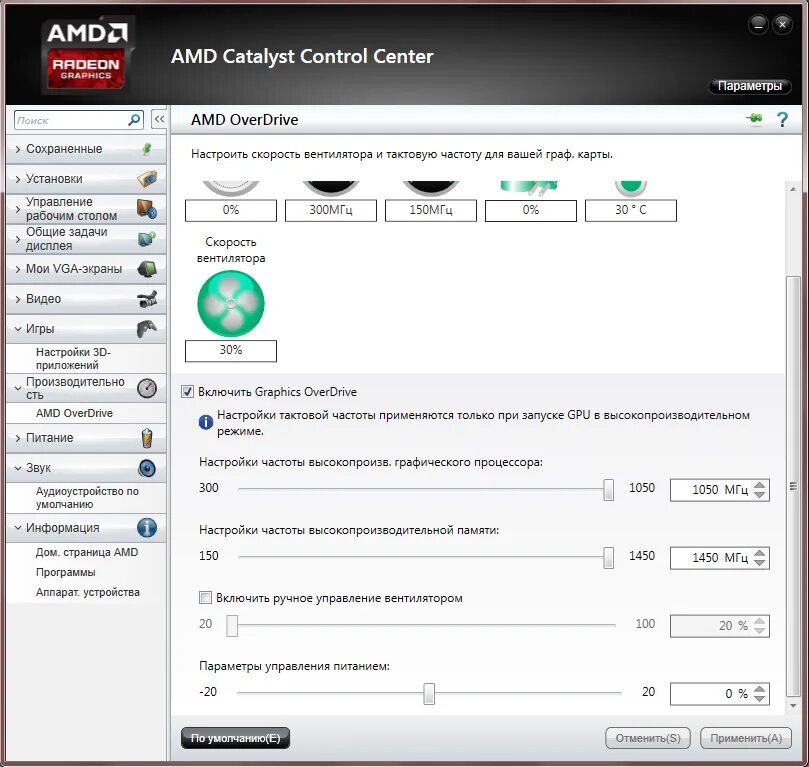Increase power control 0 % with up arrow
This screenshot has width=809, height=767.
coord(759,689)
